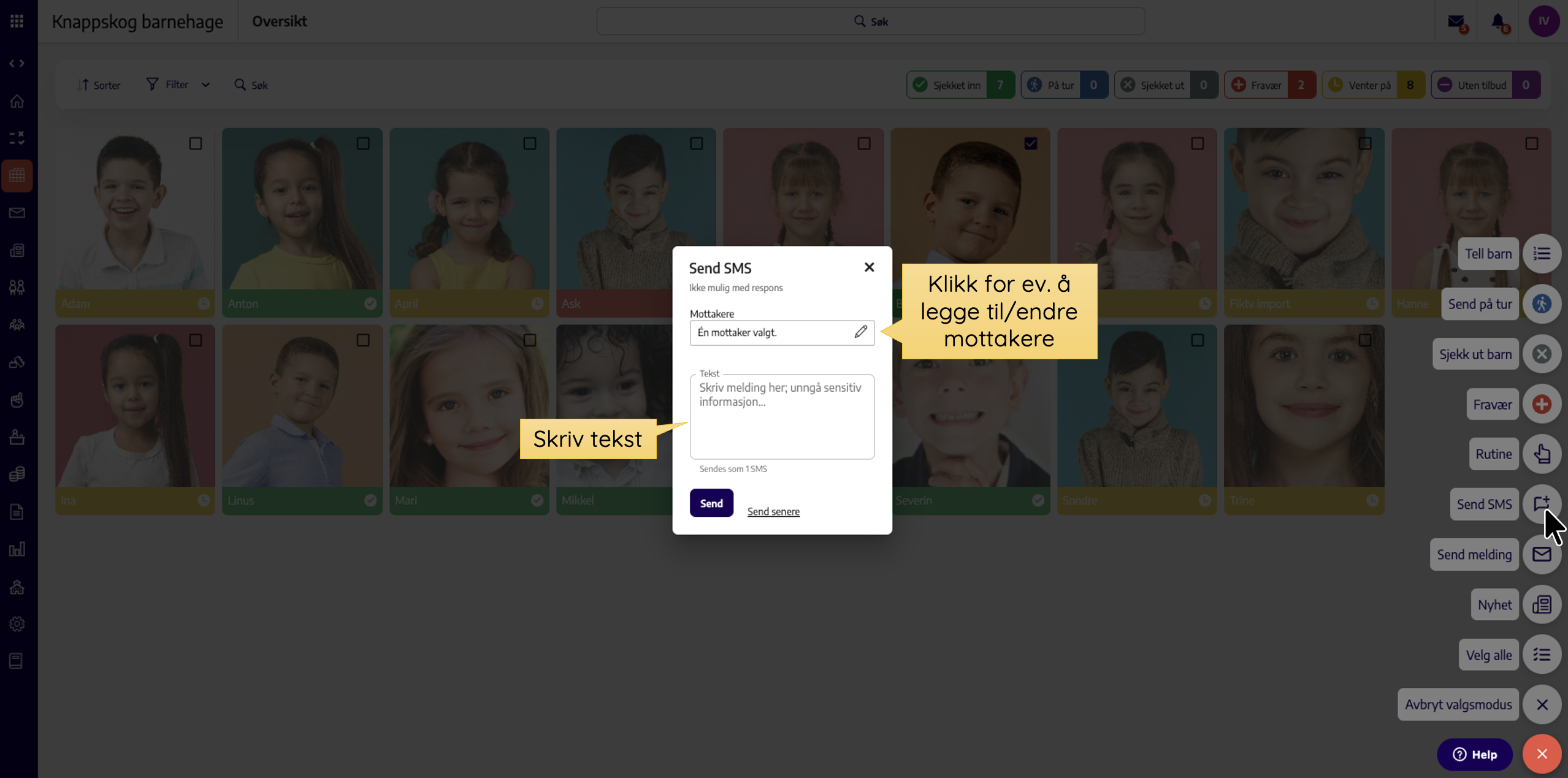Click the Send melding envelope icon
The height and width of the screenshot is (778, 1568).
(1542, 555)
